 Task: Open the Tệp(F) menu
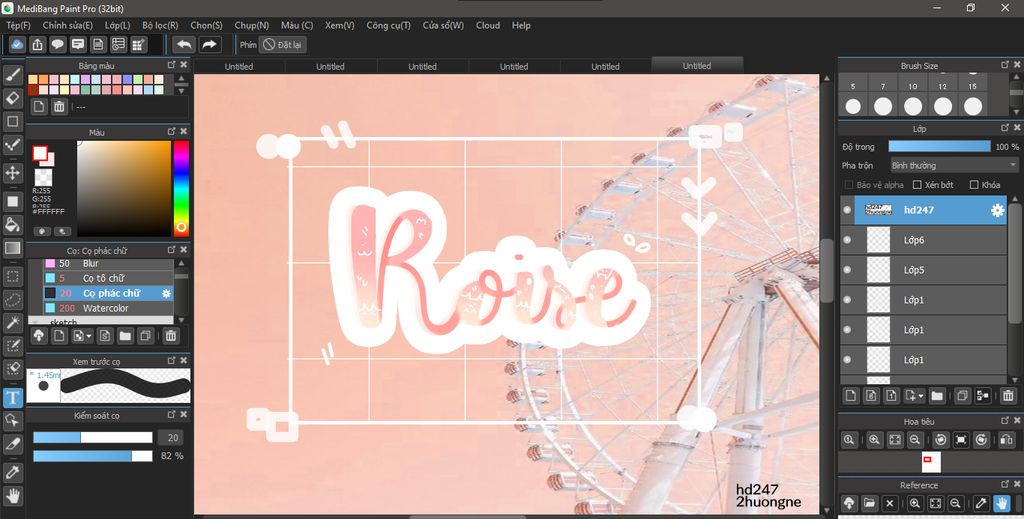pyautogui.click(x=18, y=25)
